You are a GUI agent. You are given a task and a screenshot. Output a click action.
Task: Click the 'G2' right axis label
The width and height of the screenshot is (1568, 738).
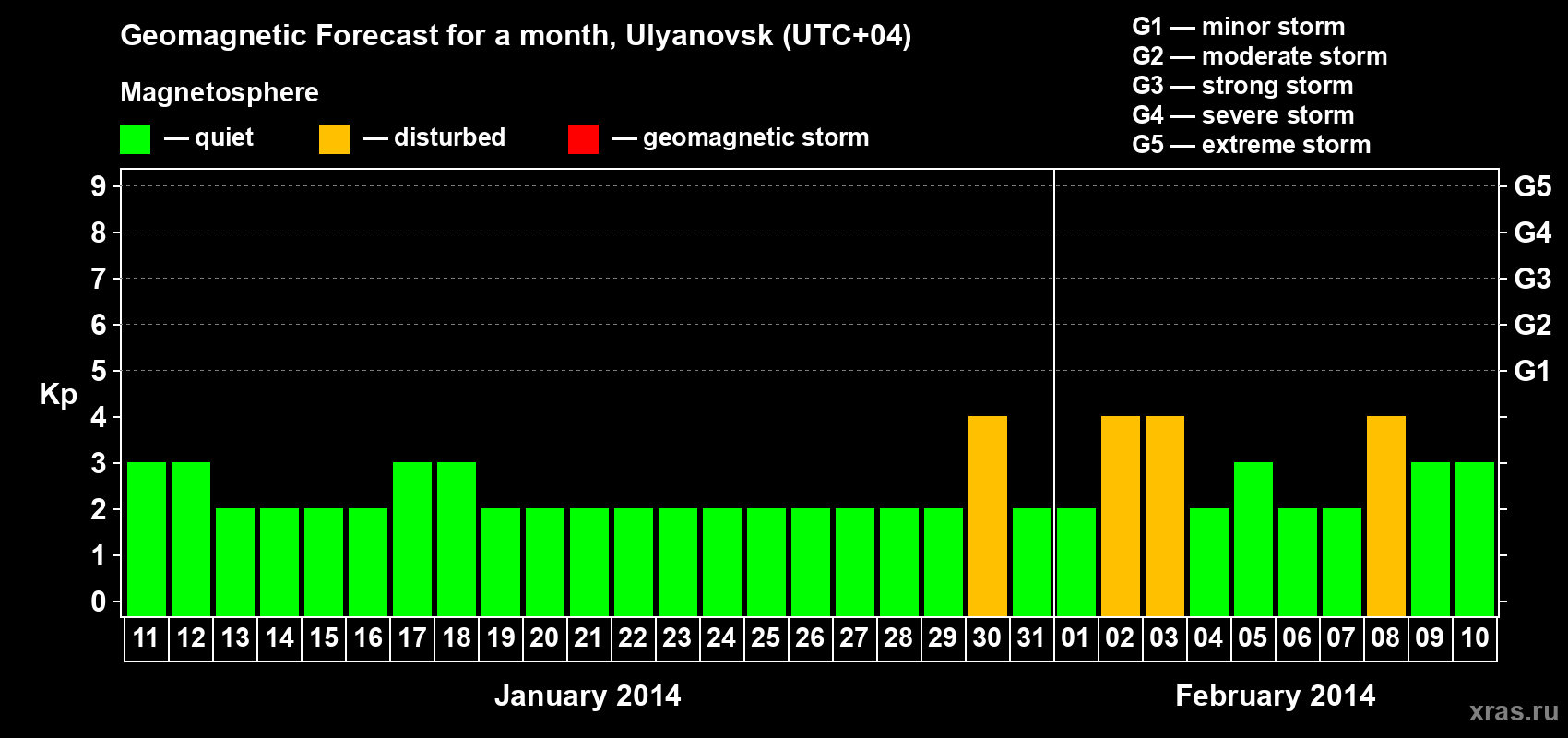click(1533, 325)
